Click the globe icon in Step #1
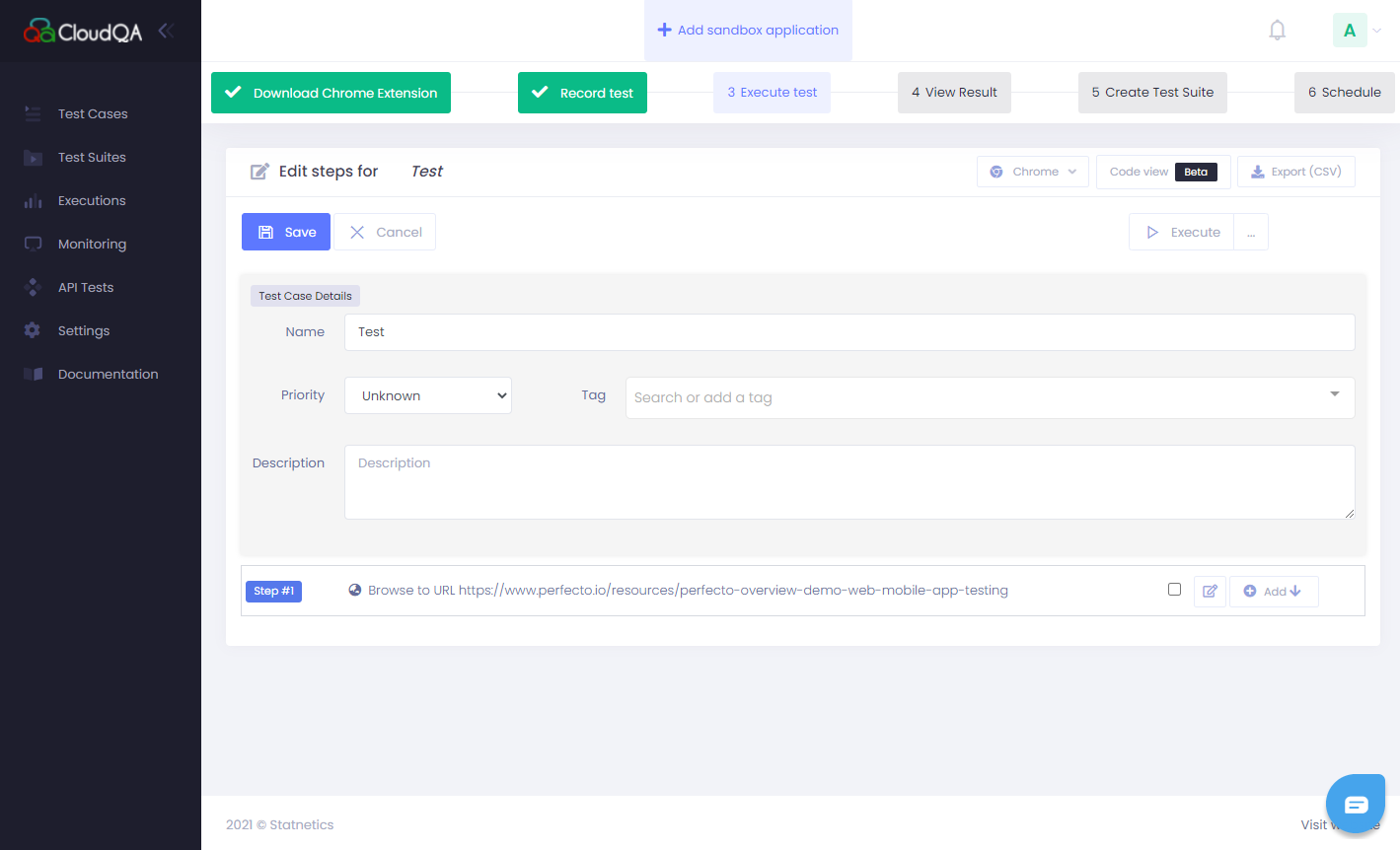The image size is (1400, 850). click(355, 591)
